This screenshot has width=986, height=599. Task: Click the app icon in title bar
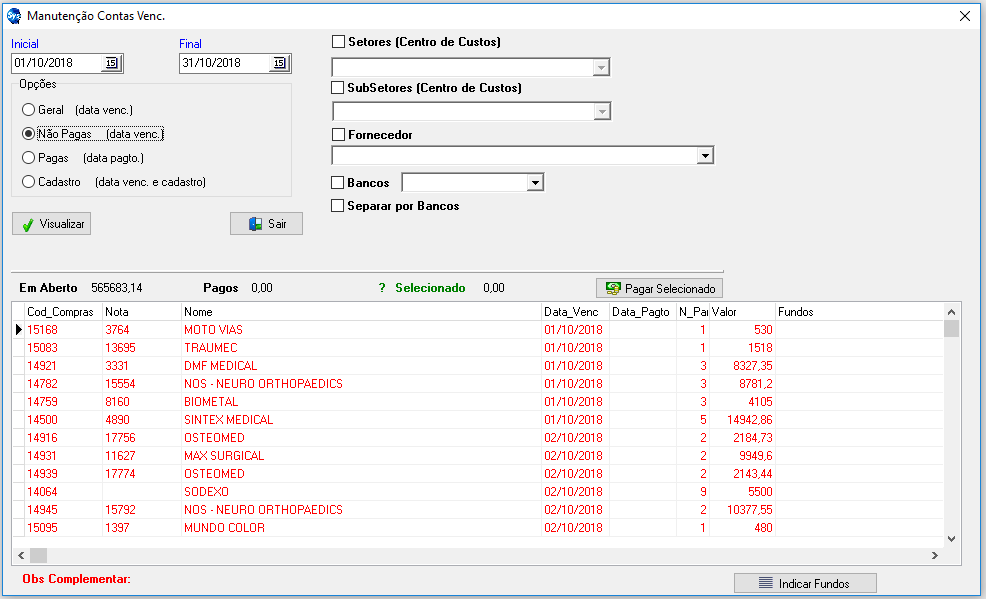(x=14, y=16)
